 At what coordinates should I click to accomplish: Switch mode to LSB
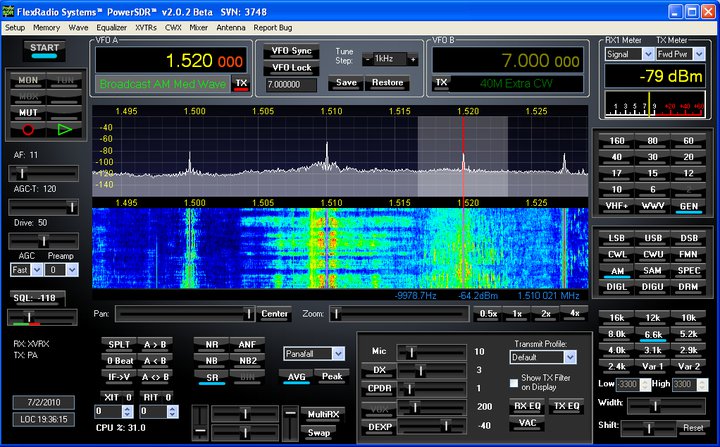[x=617, y=238]
